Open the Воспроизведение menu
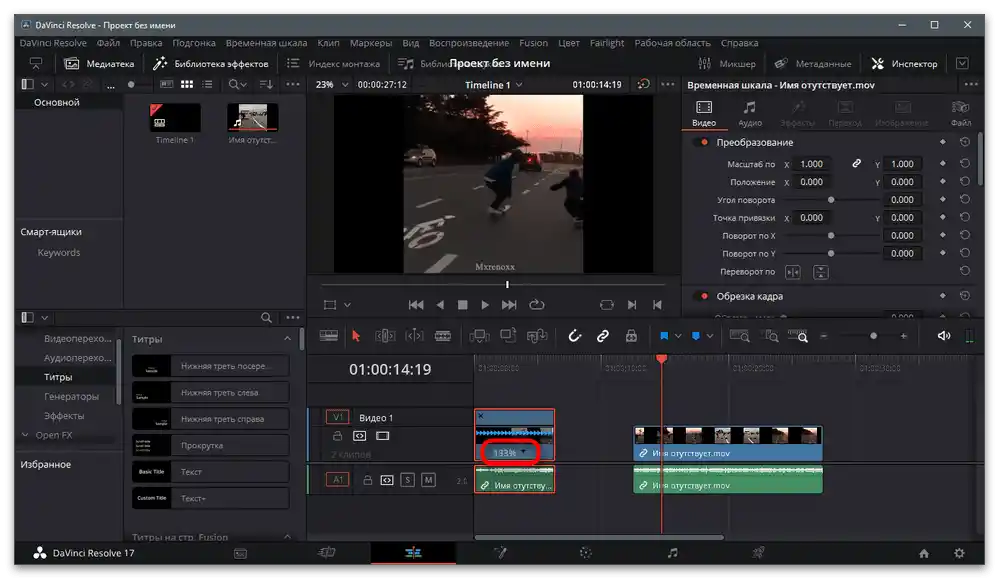This screenshot has height=579, width=999. (x=469, y=43)
